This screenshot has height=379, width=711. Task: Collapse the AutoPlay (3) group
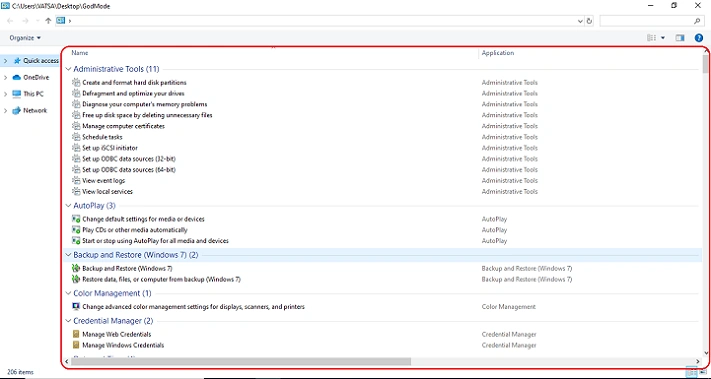[x=68, y=206]
